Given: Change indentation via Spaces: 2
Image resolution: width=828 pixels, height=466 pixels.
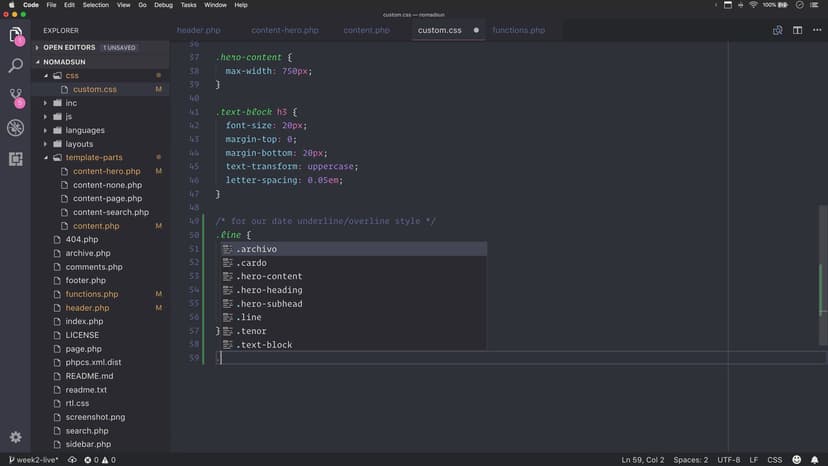Looking at the screenshot, I should (690, 460).
